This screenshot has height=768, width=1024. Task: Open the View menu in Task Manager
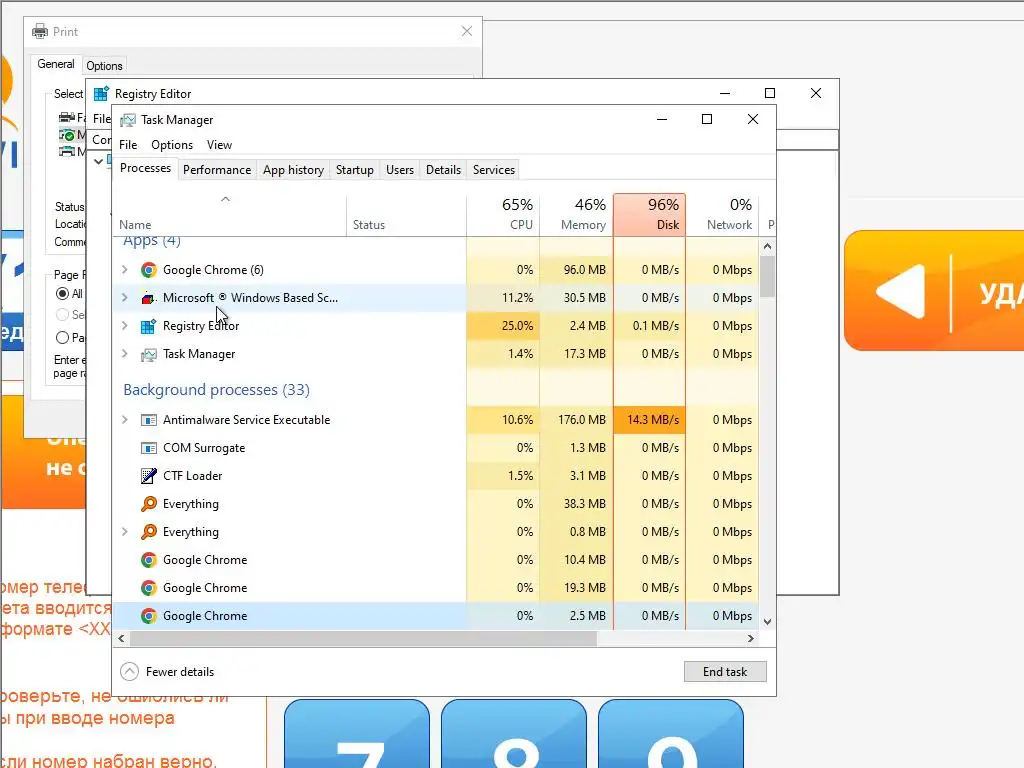(x=219, y=145)
